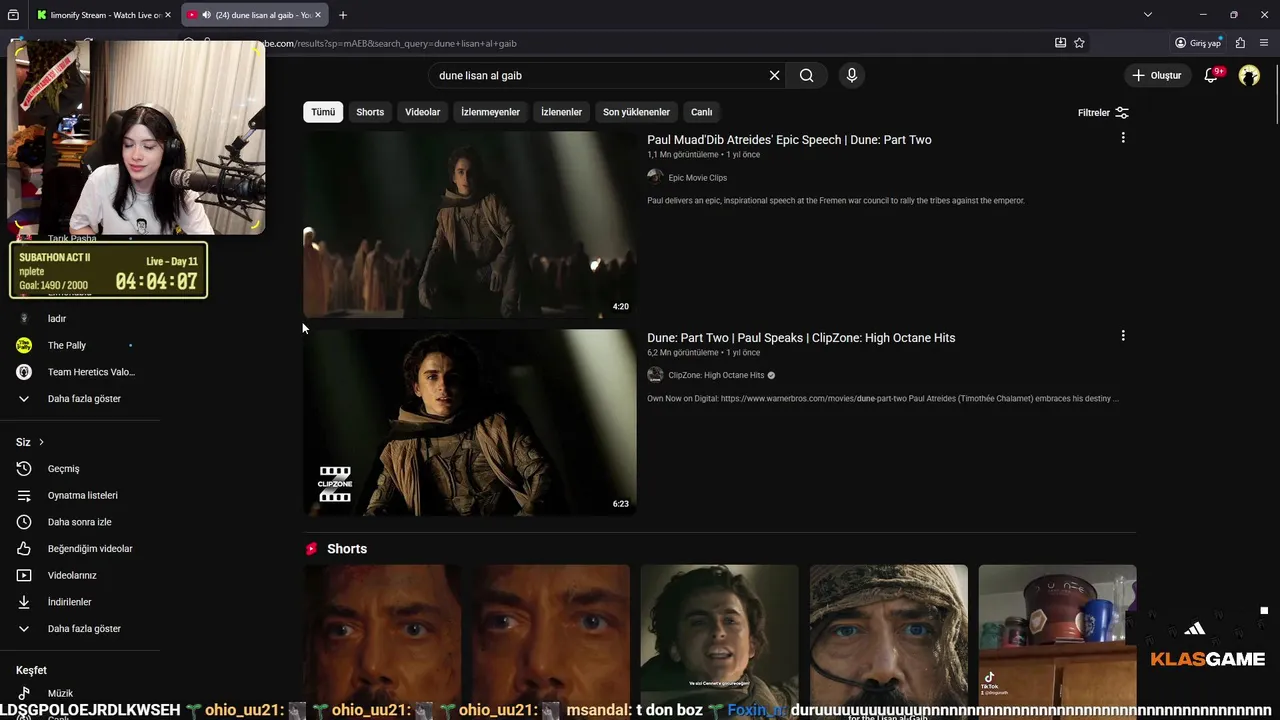Open the Short with the hooded blue-eyed man

[x=888, y=640]
